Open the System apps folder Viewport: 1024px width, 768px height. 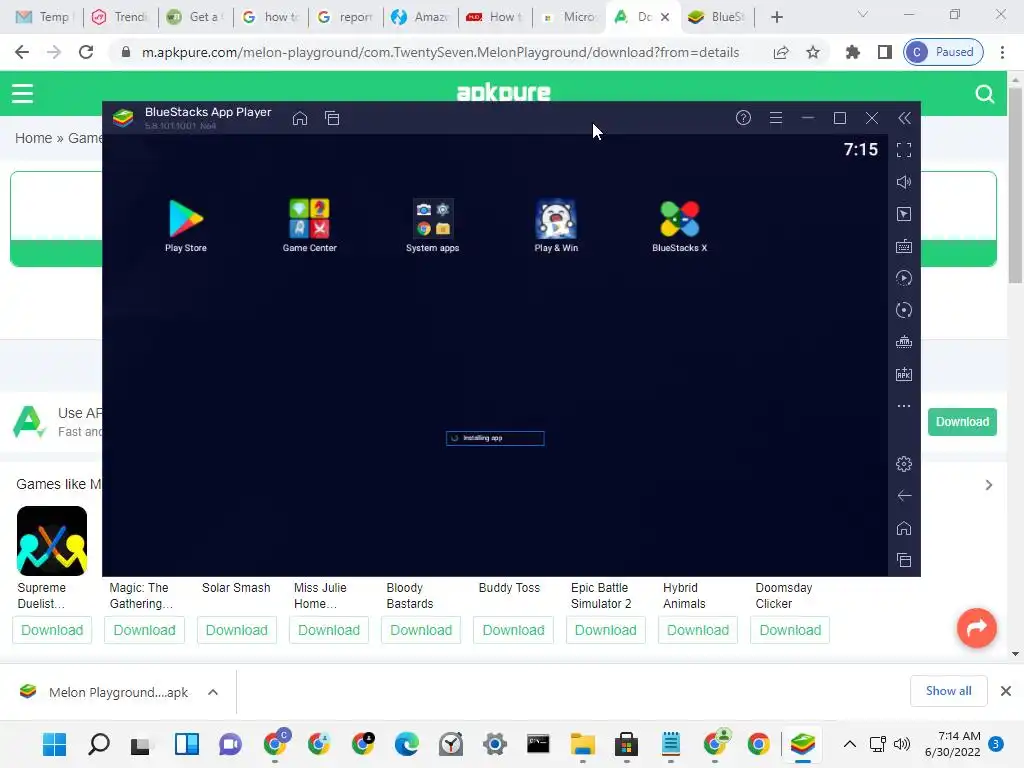(x=432, y=225)
